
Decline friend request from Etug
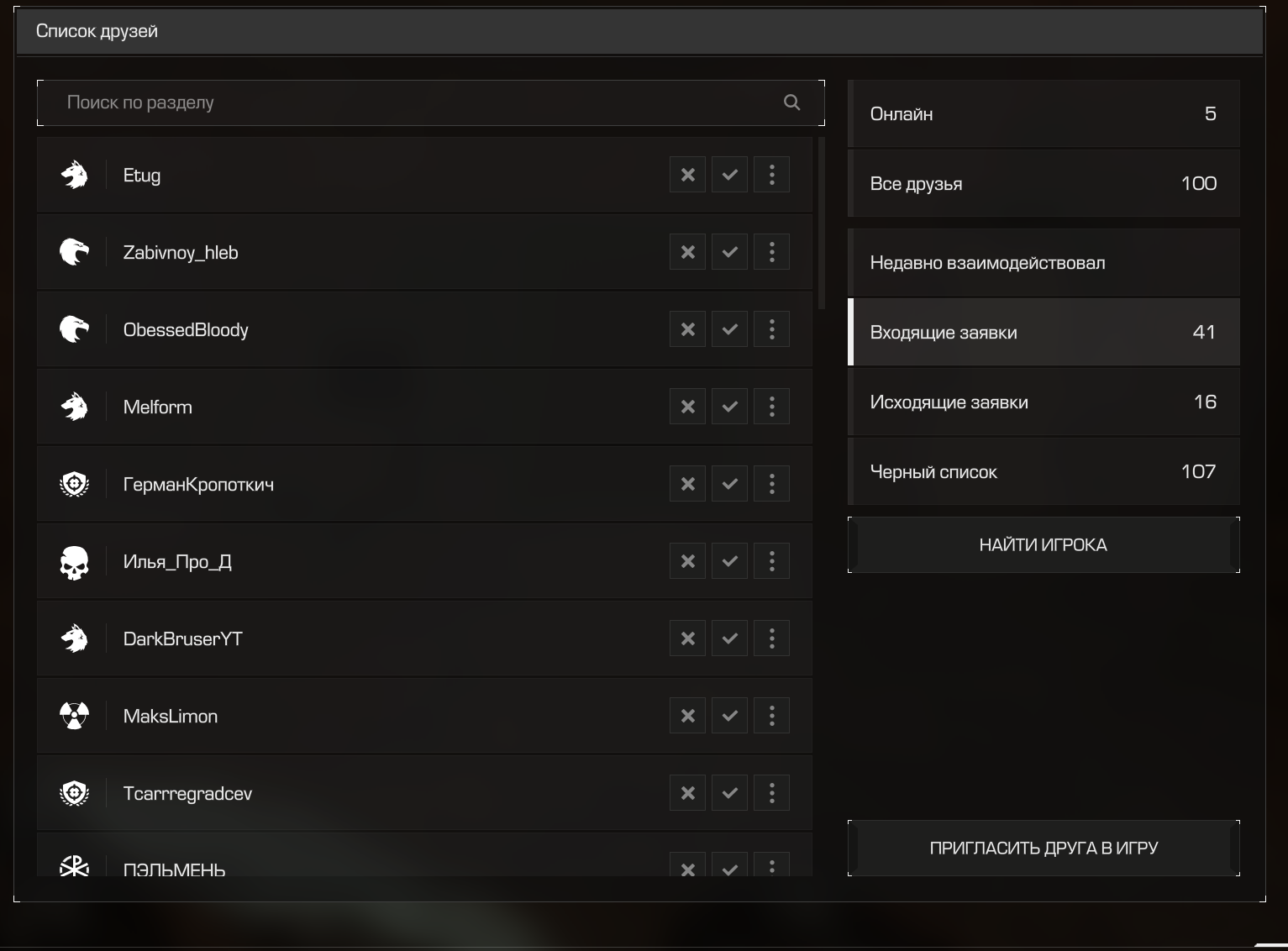tap(687, 175)
